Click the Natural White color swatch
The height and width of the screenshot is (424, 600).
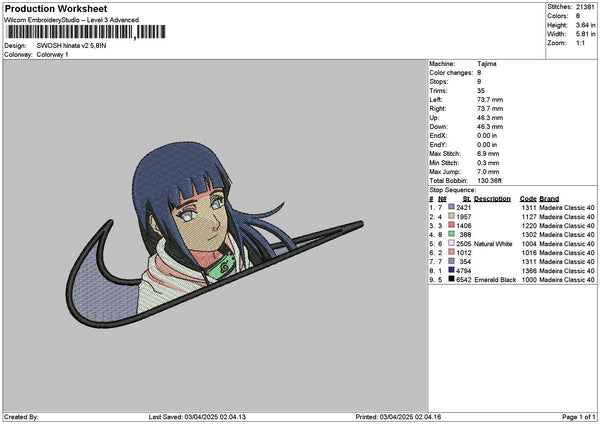[x=451, y=243]
